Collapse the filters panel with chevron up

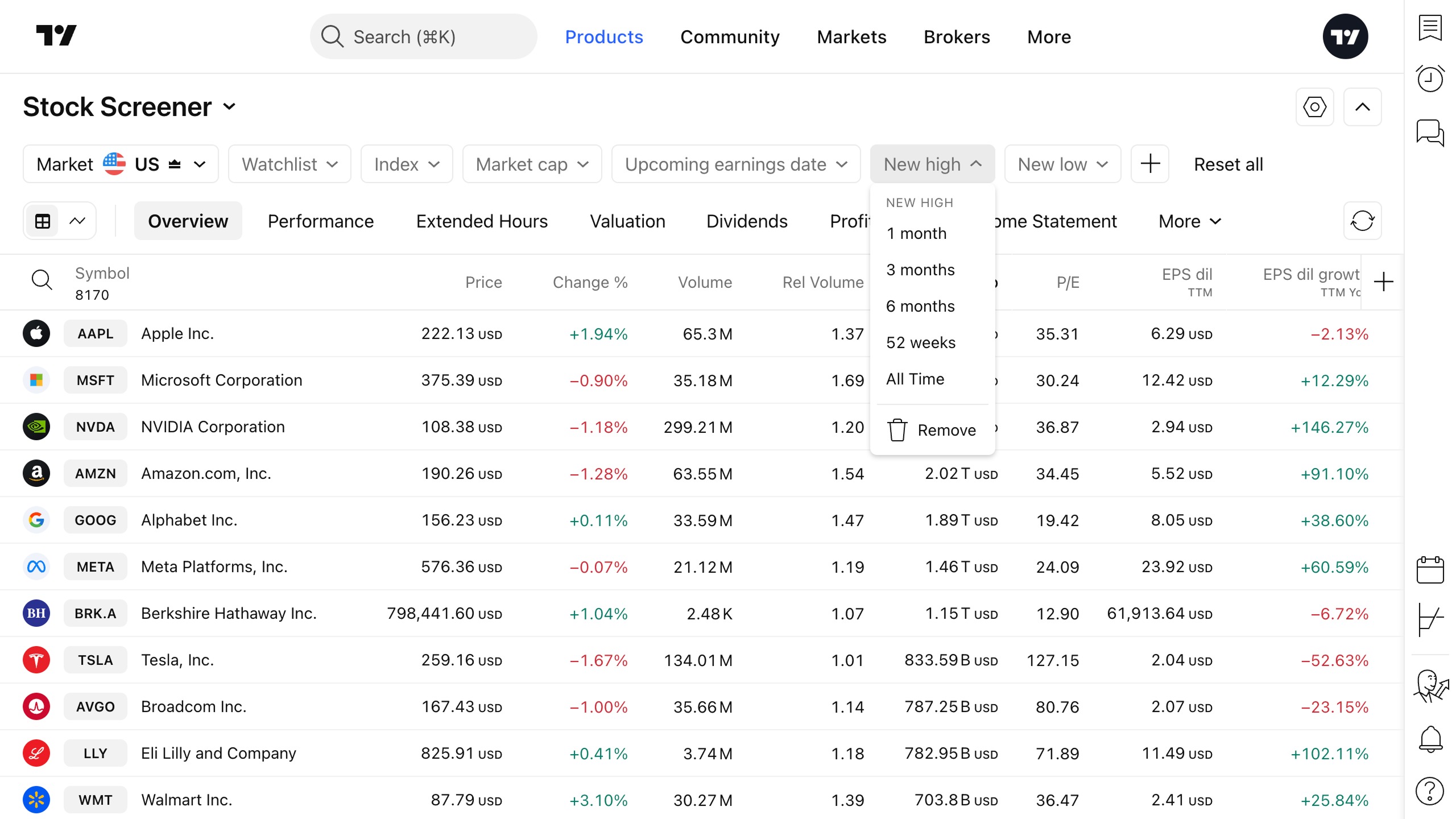pos(1362,107)
